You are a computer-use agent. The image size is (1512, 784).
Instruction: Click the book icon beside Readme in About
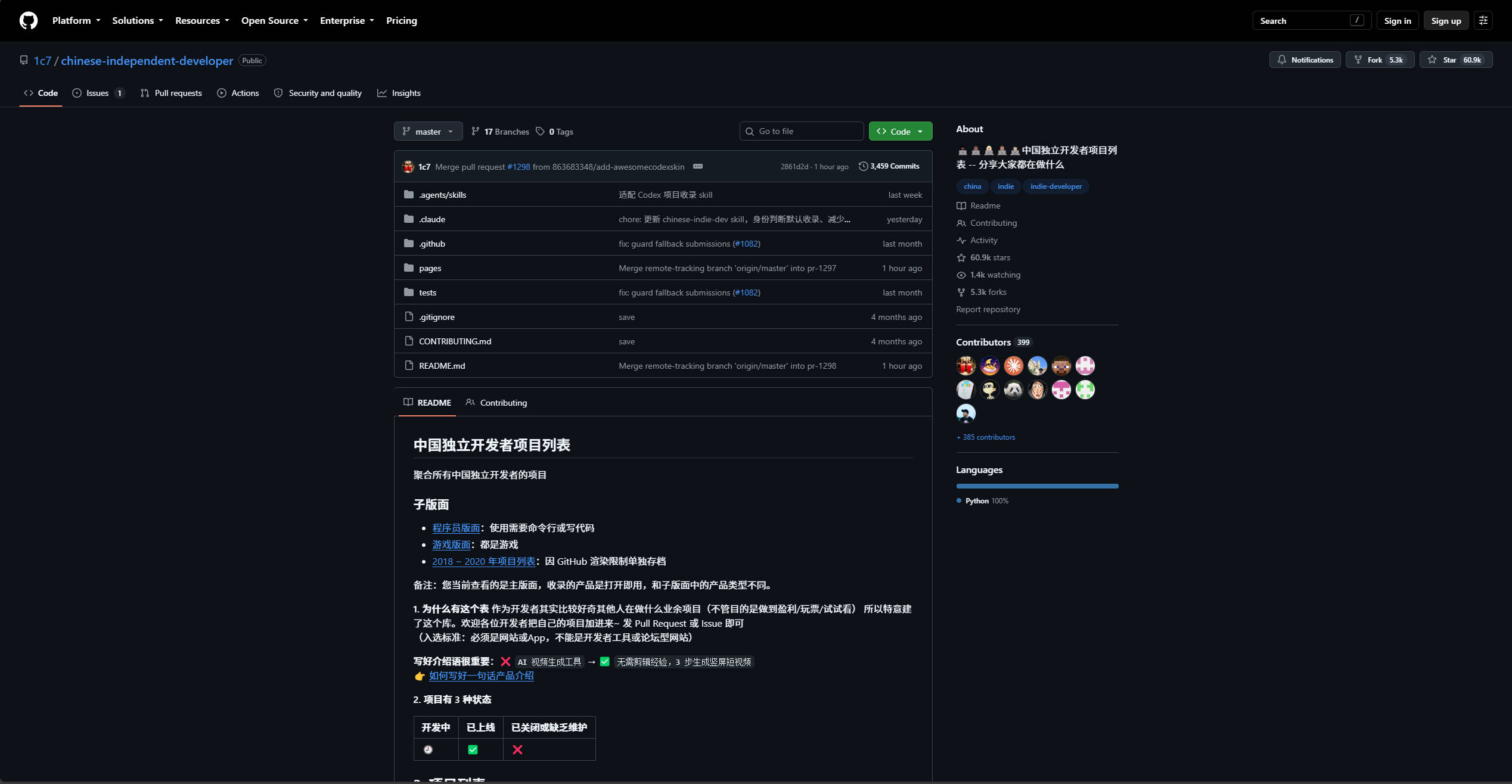(x=961, y=206)
